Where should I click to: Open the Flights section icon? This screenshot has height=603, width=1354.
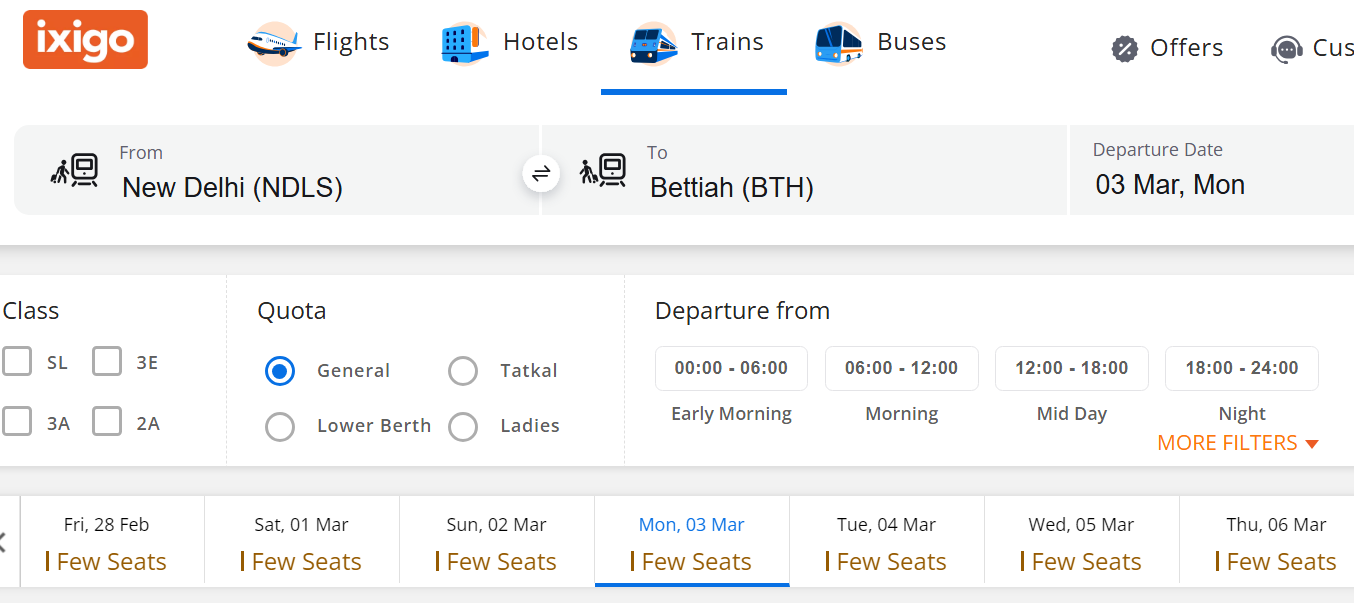point(273,42)
